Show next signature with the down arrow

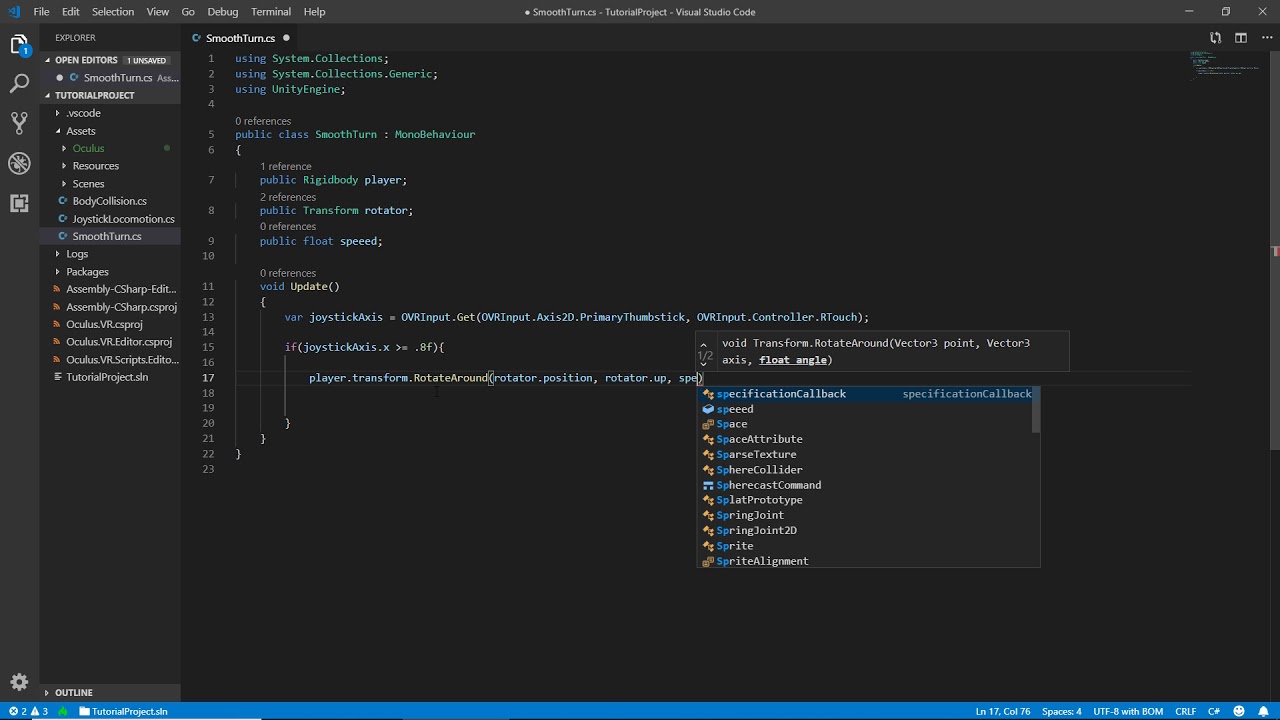704,366
